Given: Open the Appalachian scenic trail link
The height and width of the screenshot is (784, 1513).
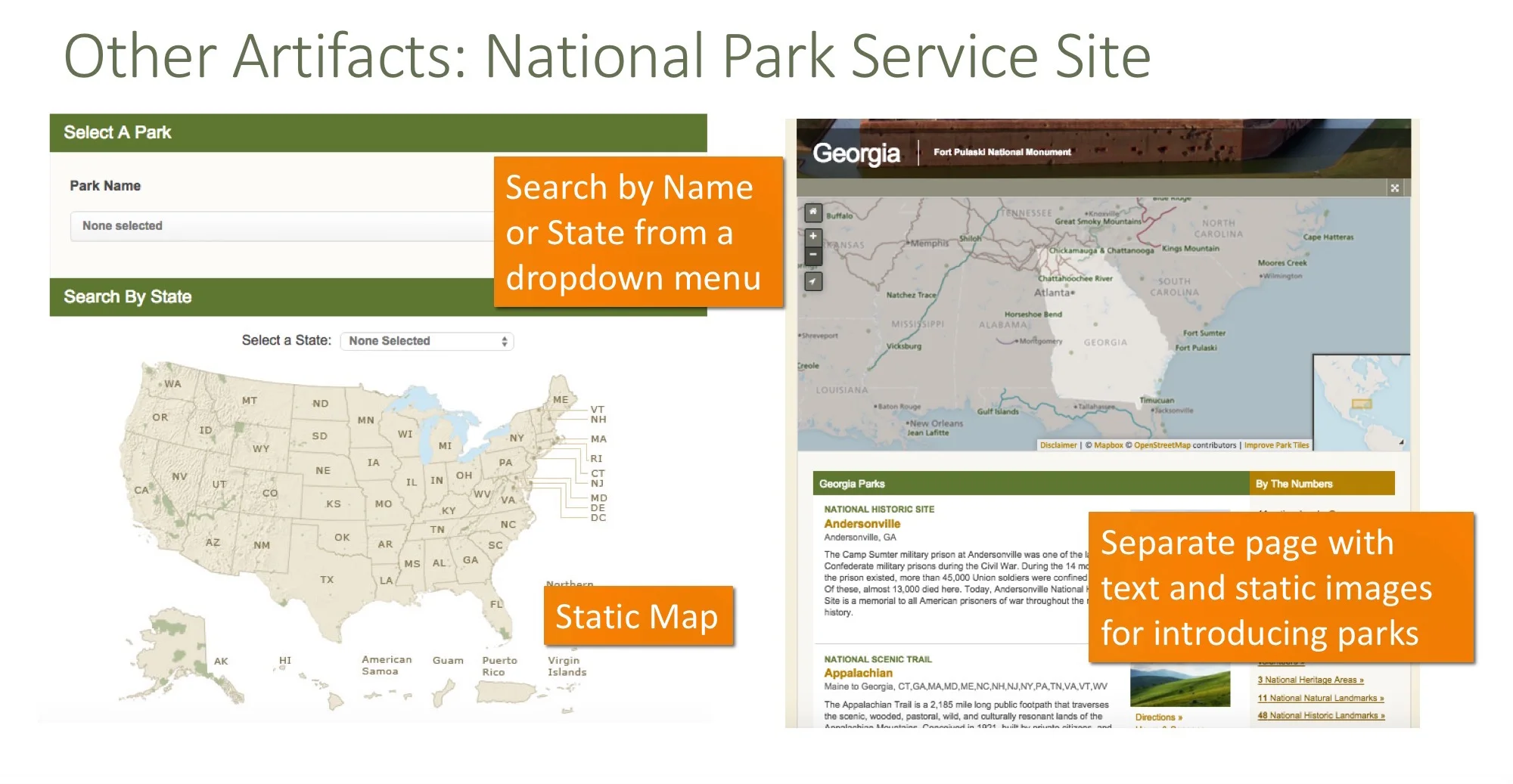Looking at the screenshot, I should (x=859, y=673).
